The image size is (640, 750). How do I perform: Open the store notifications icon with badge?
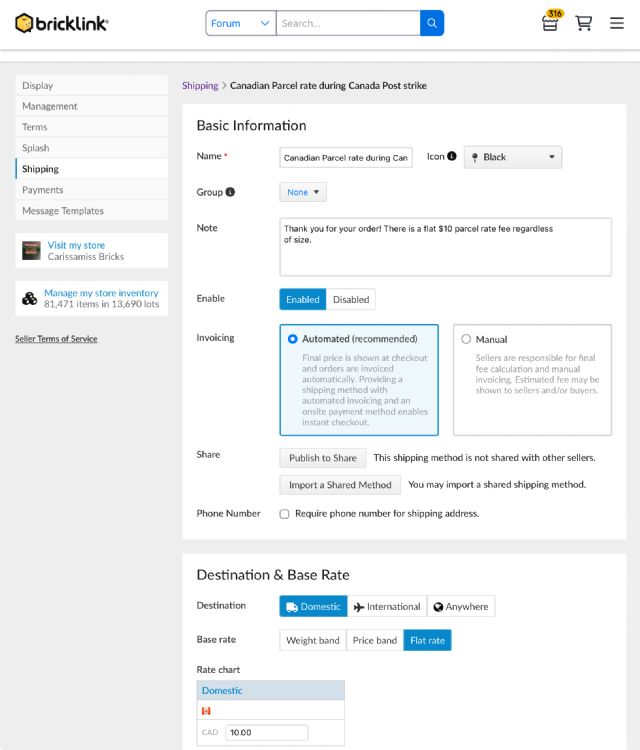(550, 22)
